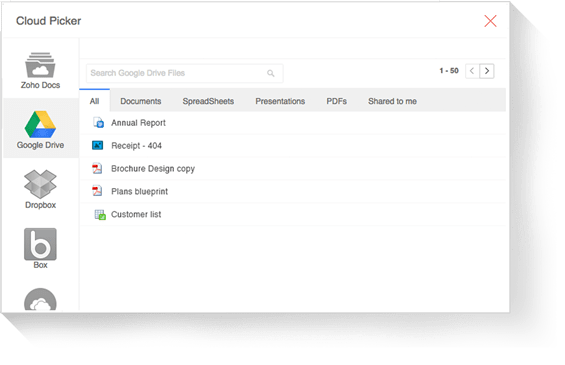This screenshot has width=565, height=365.
Task: Show the Presentations tab
Action: click(280, 101)
